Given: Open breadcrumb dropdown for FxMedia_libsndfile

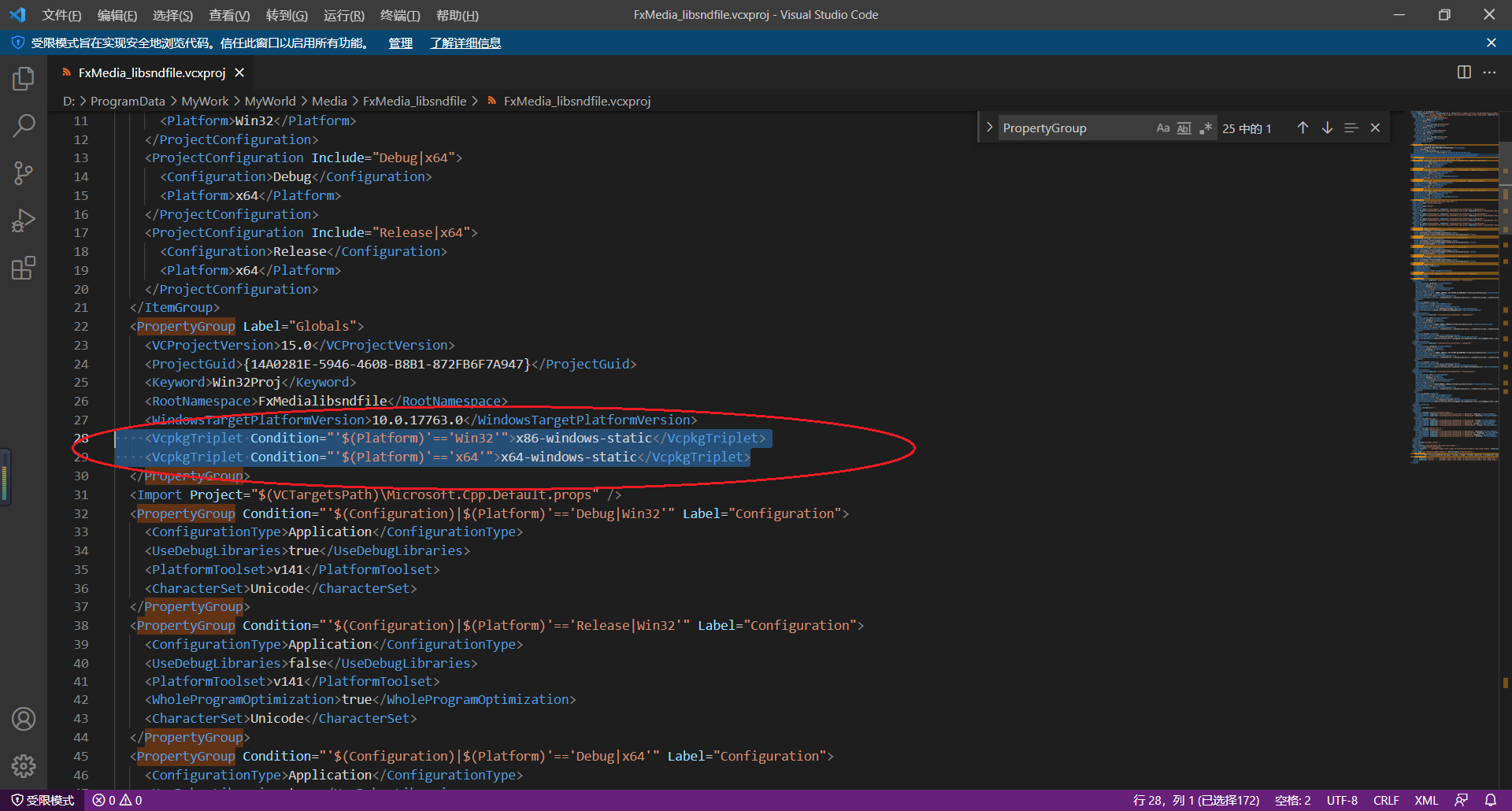Looking at the screenshot, I should pos(415,101).
